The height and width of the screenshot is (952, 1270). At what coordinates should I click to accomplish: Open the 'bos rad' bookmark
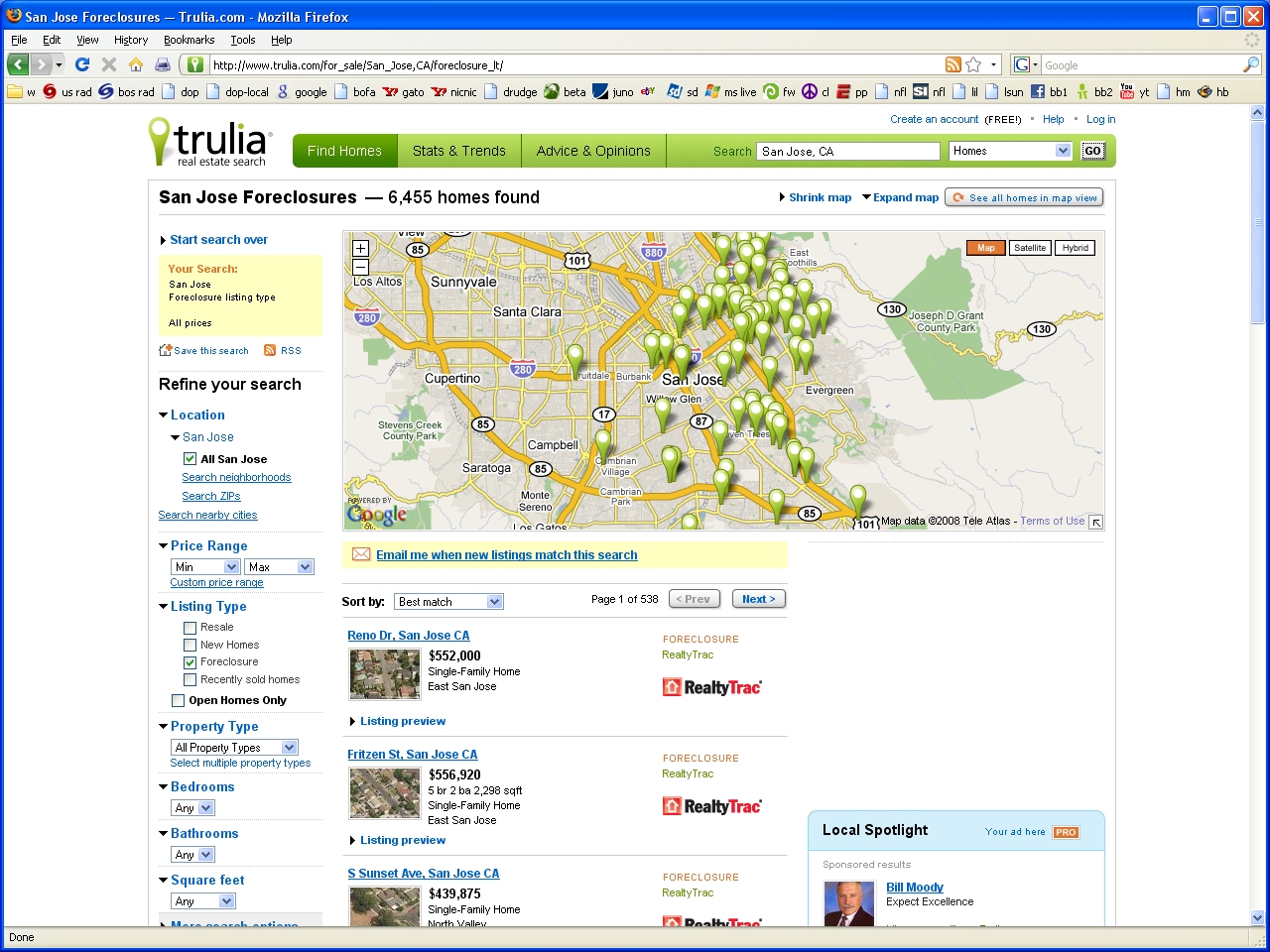point(127,91)
